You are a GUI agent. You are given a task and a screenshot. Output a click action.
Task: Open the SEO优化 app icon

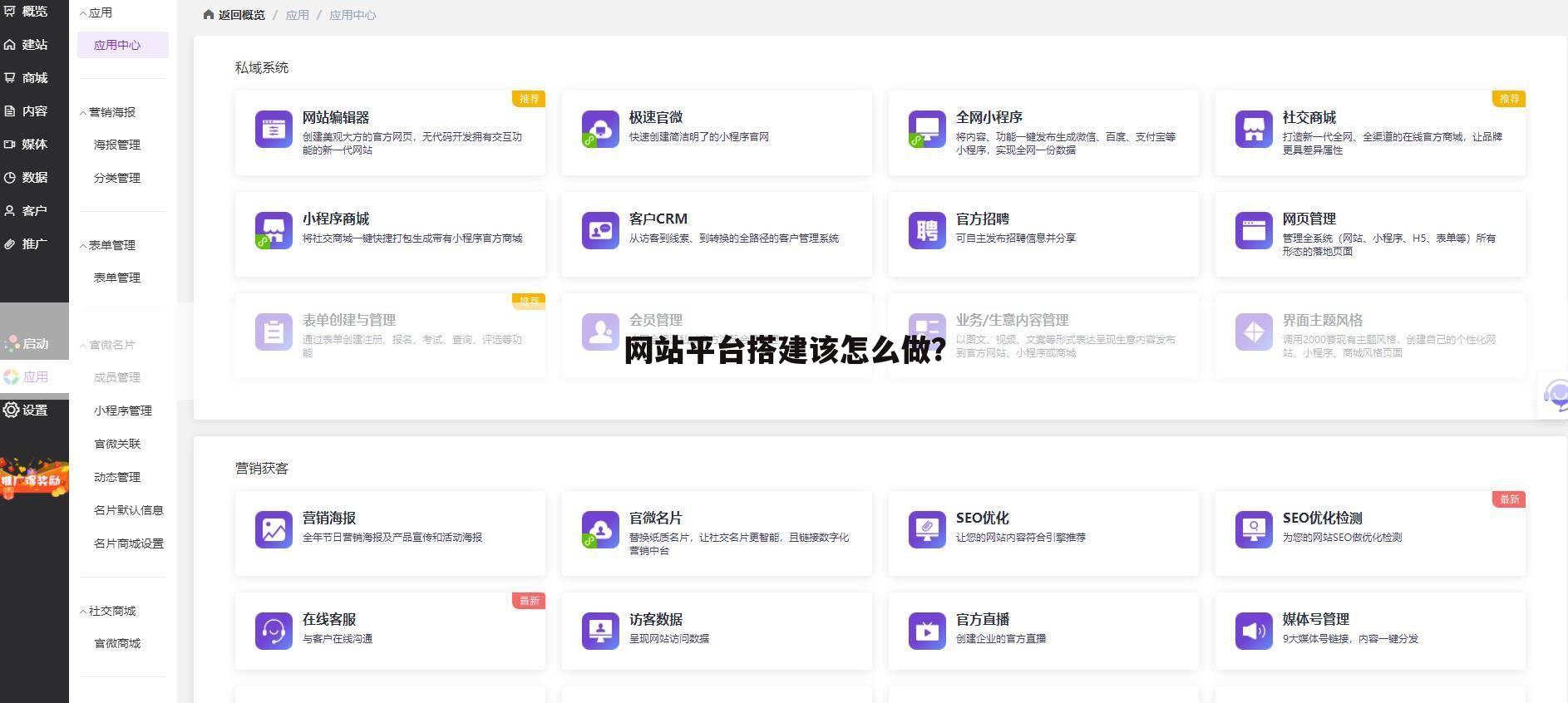927,530
